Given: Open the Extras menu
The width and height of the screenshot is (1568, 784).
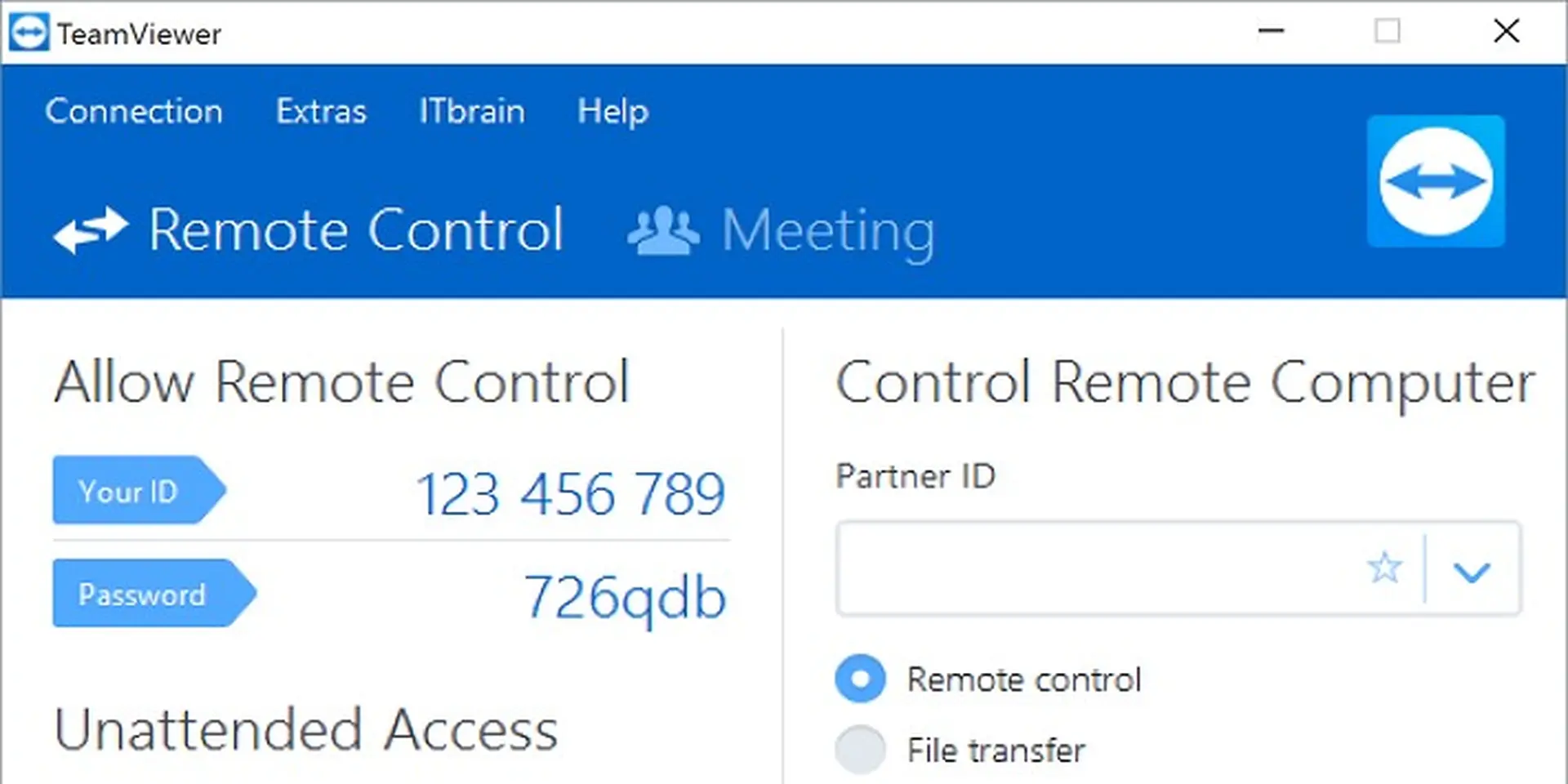Looking at the screenshot, I should 320,112.
